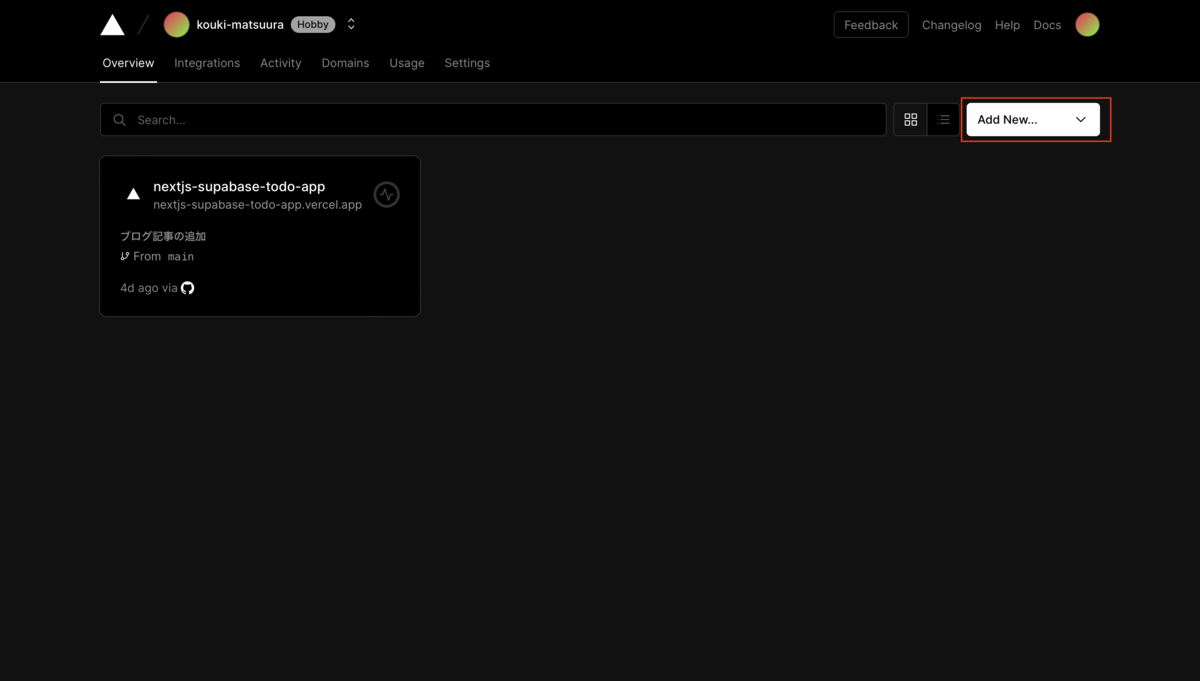Image resolution: width=1200 pixels, height=681 pixels.
Task: Select the Overview tab
Action: point(128,63)
